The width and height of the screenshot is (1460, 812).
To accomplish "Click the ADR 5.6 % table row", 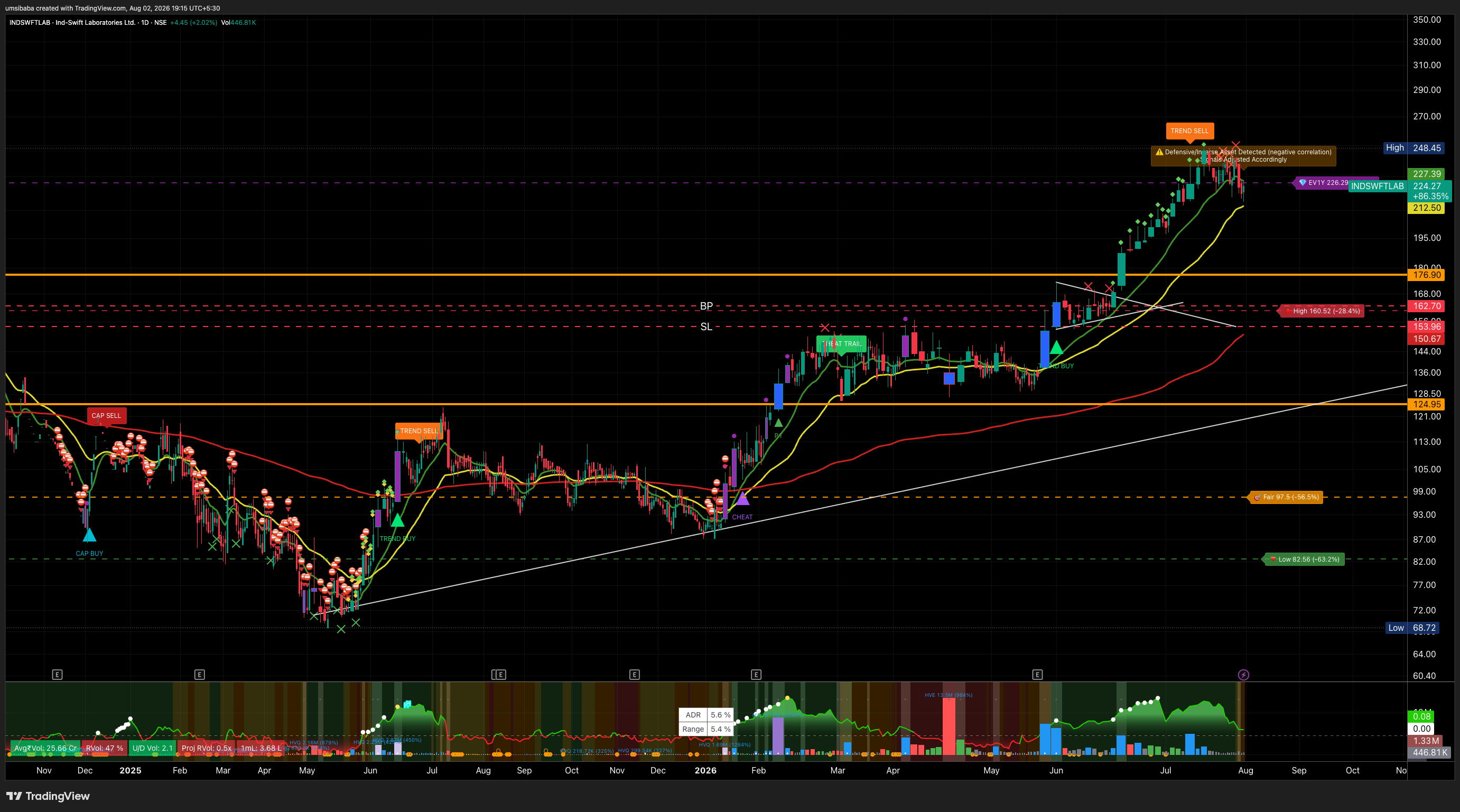I will click(706, 715).
